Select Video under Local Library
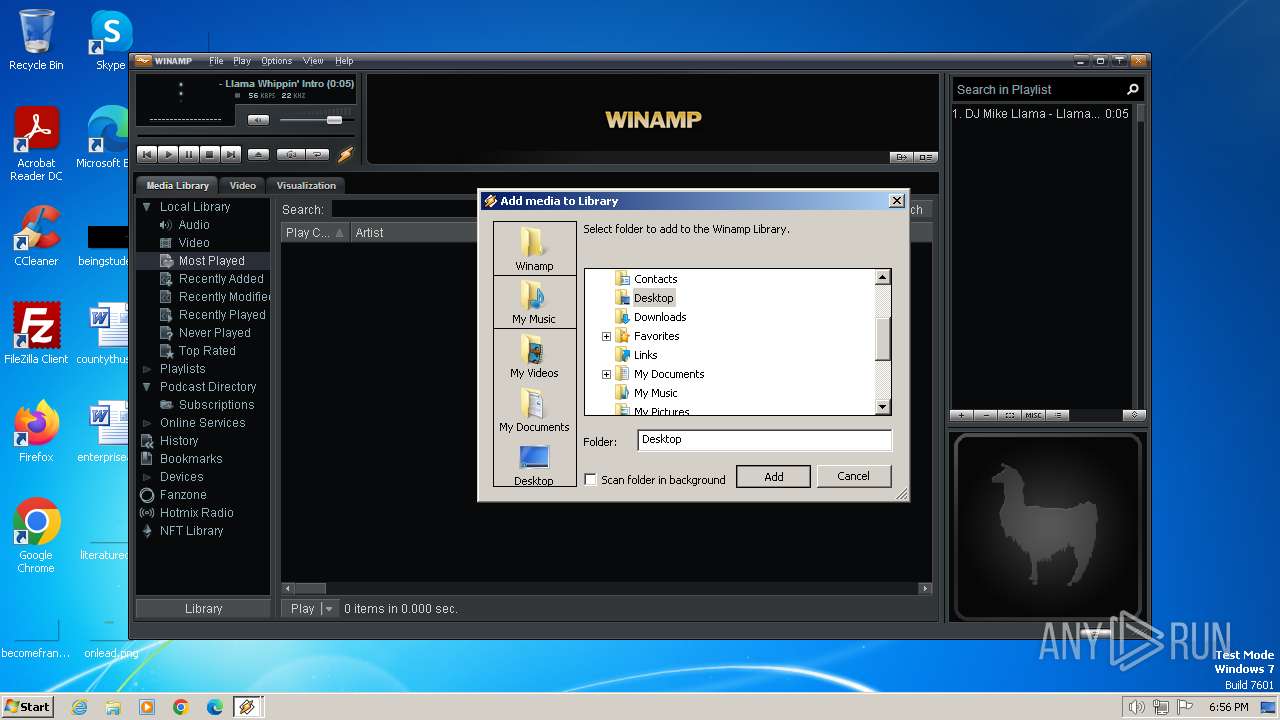Screen dimensions: 1280x720 (x=194, y=243)
